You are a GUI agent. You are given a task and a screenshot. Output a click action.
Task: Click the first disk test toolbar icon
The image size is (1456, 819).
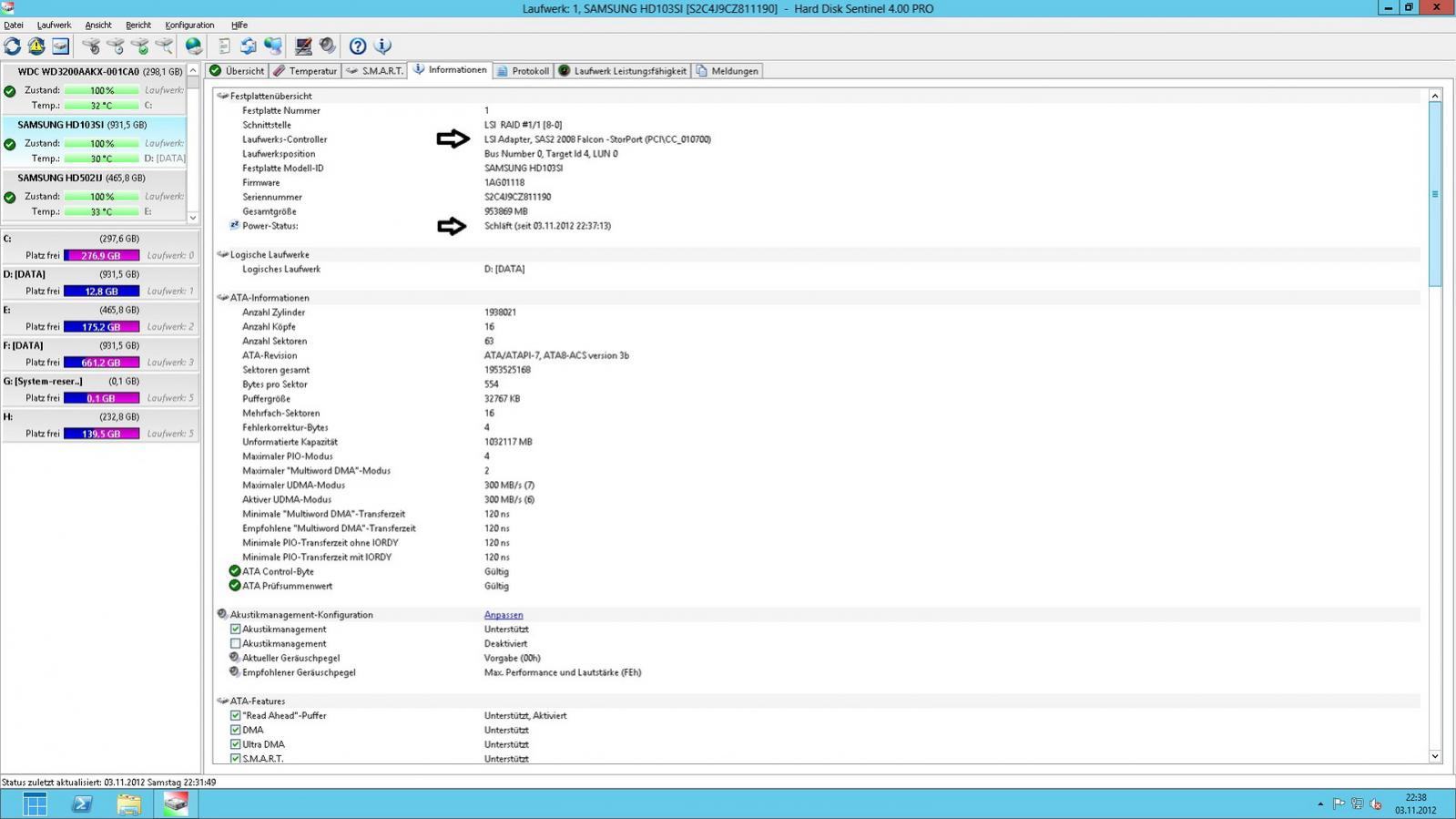91,46
